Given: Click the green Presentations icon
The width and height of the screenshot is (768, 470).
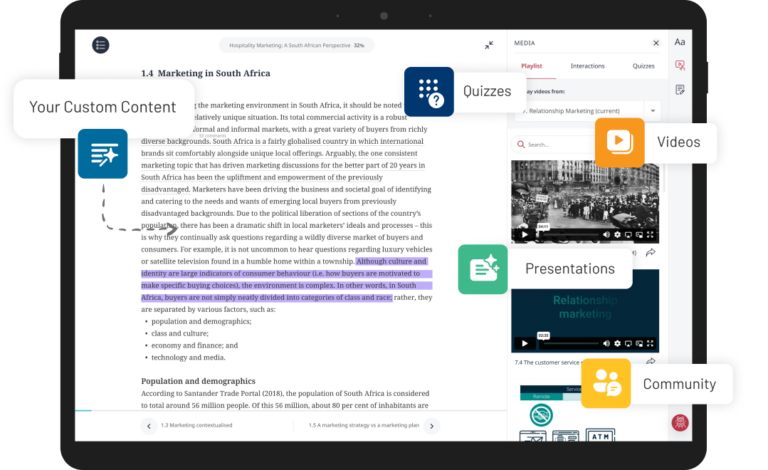Looking at the screenshot, I should 483,269.
